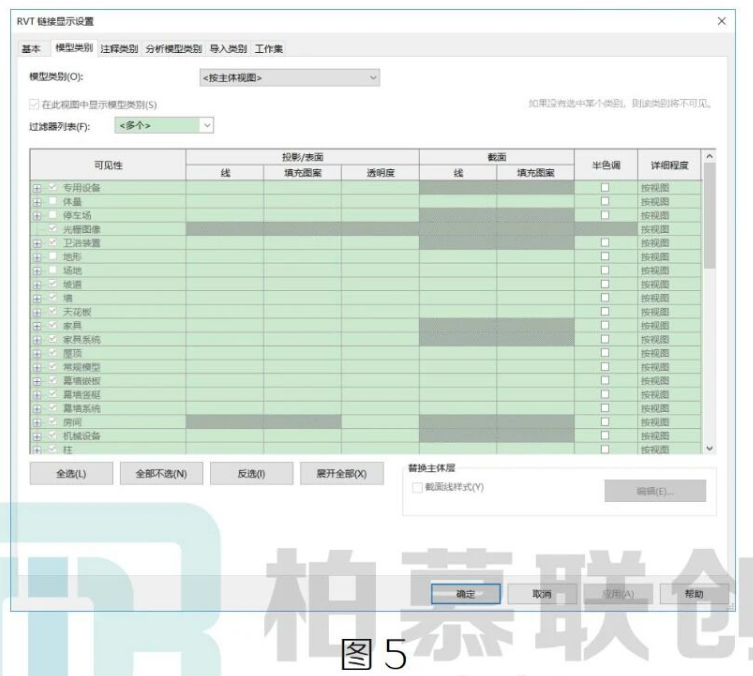Select the 天花板 row label
Viewport: 753px width, 676px height.
(77, 312)
